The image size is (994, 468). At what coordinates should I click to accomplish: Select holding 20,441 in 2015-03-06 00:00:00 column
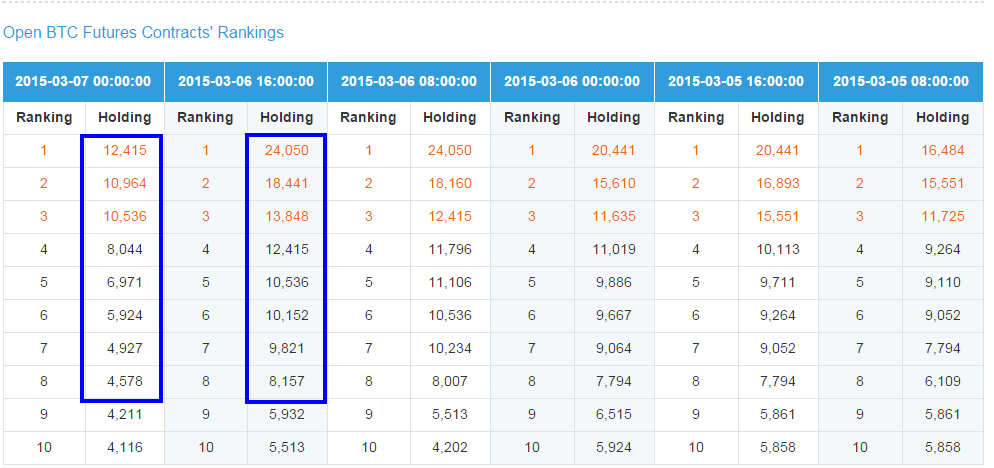click(614, 150)
